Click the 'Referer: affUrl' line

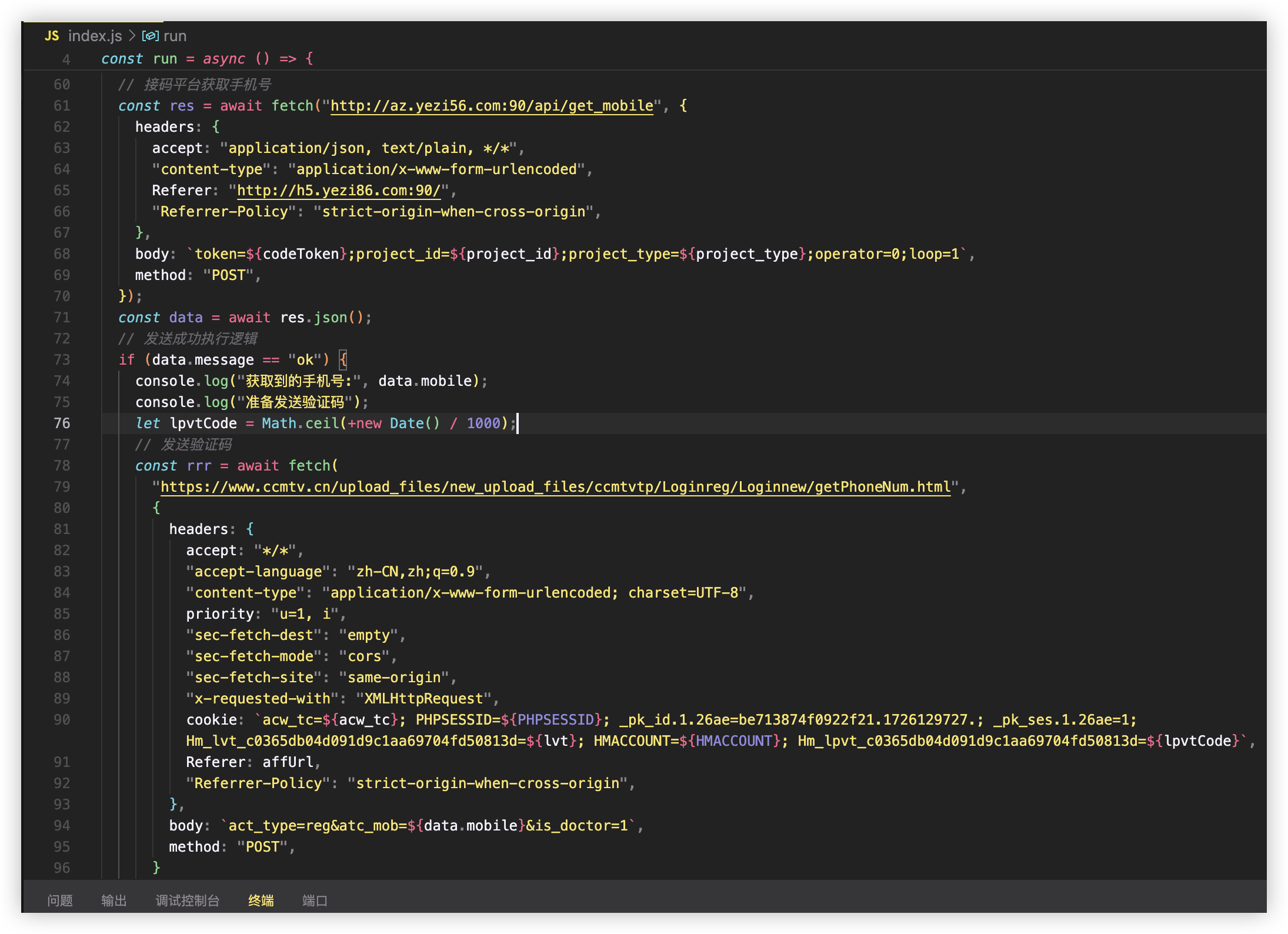tap(253, 762)
